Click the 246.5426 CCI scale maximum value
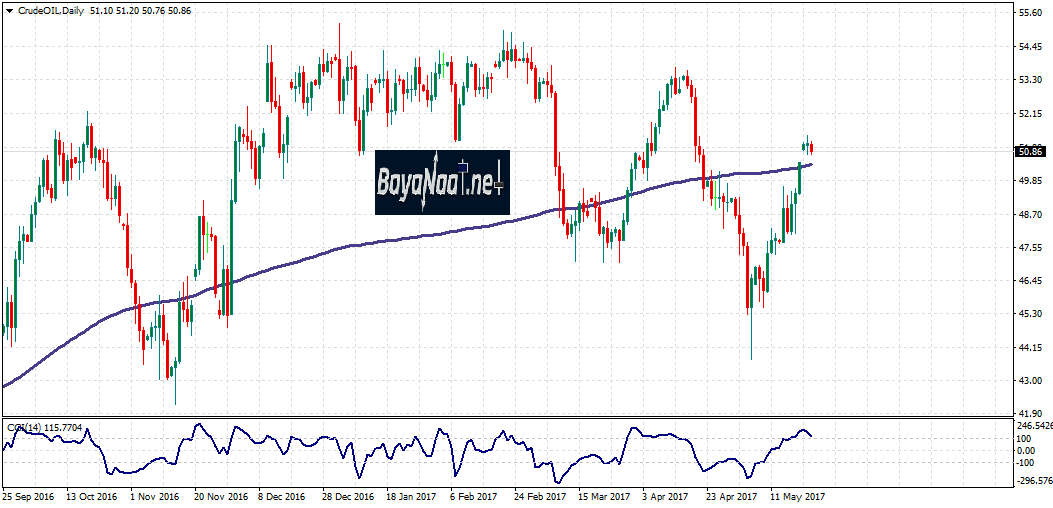 coord(1034,426)
